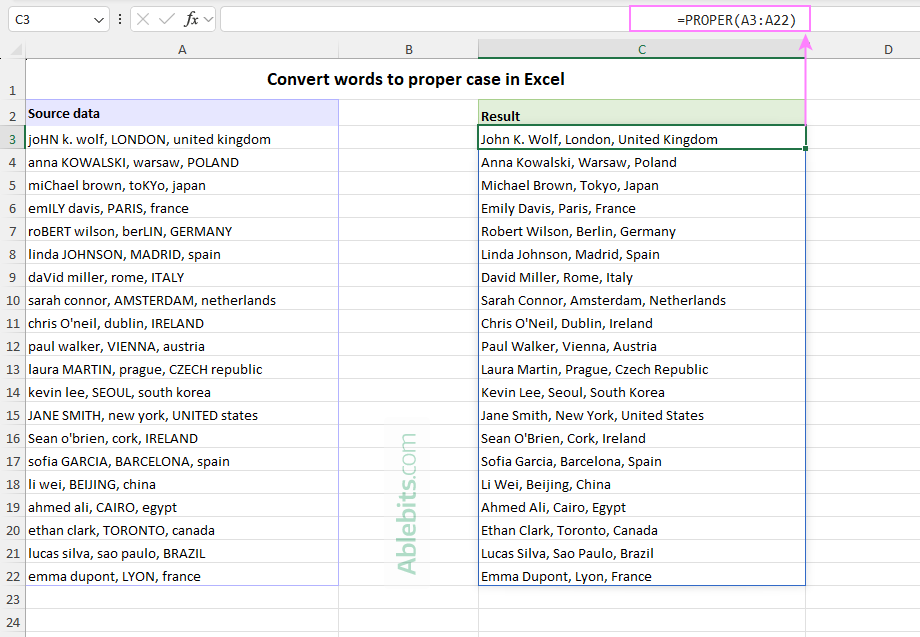Select column header C

pyautogui.click(x=641, y=48)
